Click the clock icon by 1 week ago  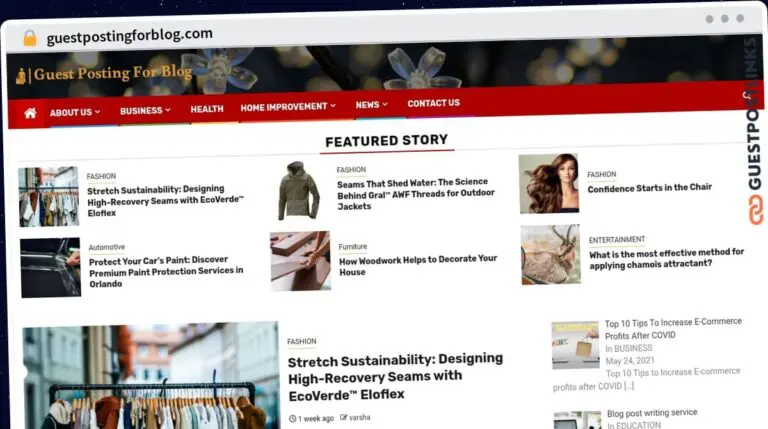[x=292, y=419]
